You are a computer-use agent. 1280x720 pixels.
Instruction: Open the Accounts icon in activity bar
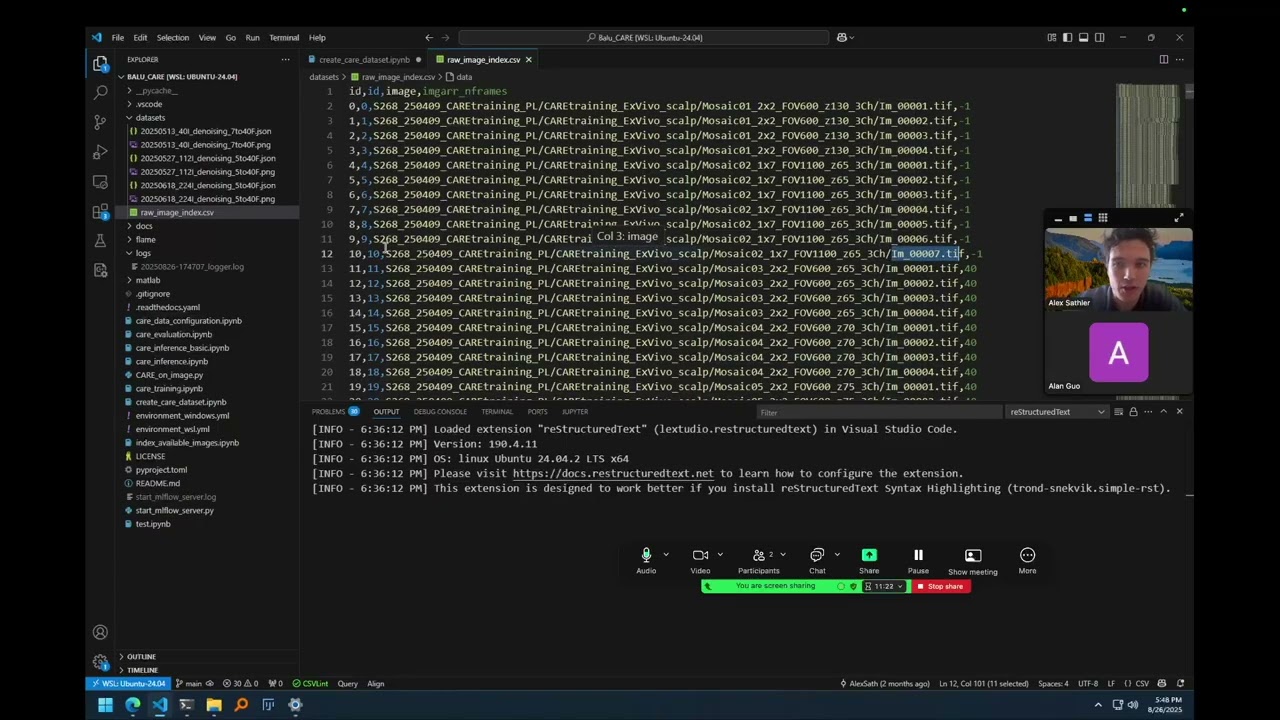100,632
